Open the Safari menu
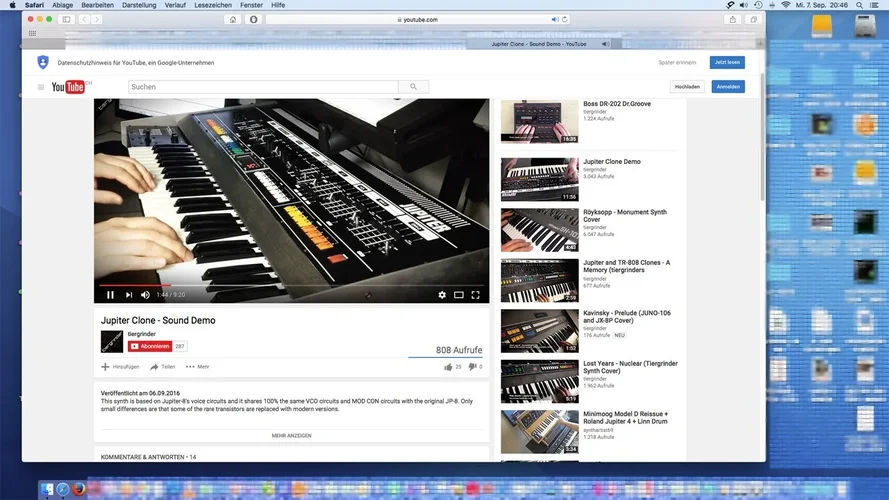 [34, 5]
